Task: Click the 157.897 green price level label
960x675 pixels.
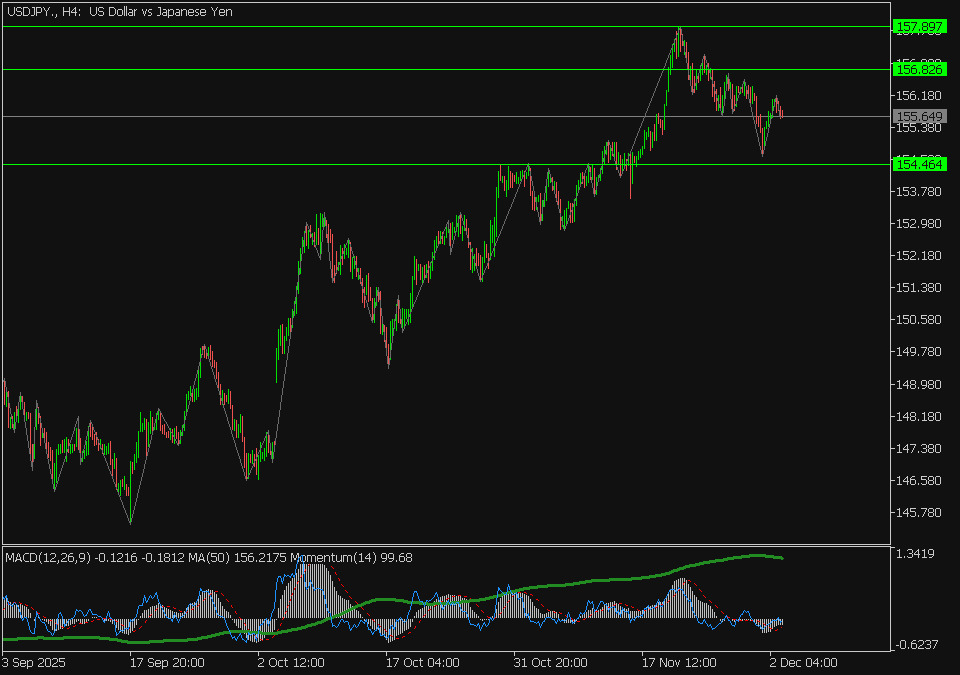Action: 918,26
